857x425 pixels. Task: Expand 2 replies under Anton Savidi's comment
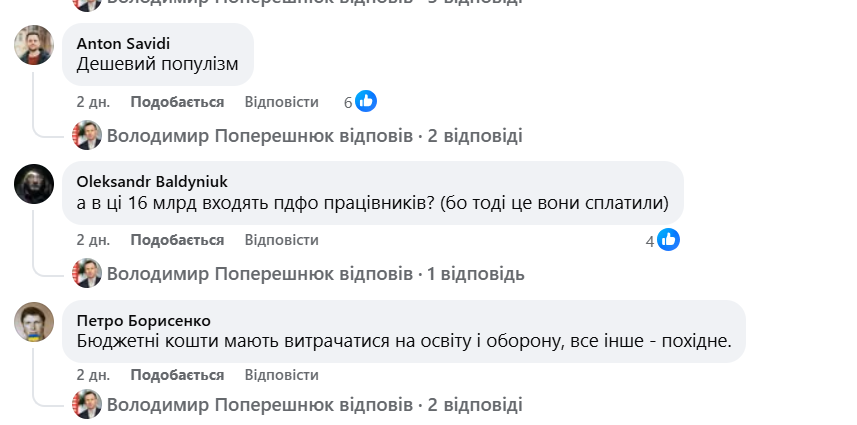click(314, 136)
